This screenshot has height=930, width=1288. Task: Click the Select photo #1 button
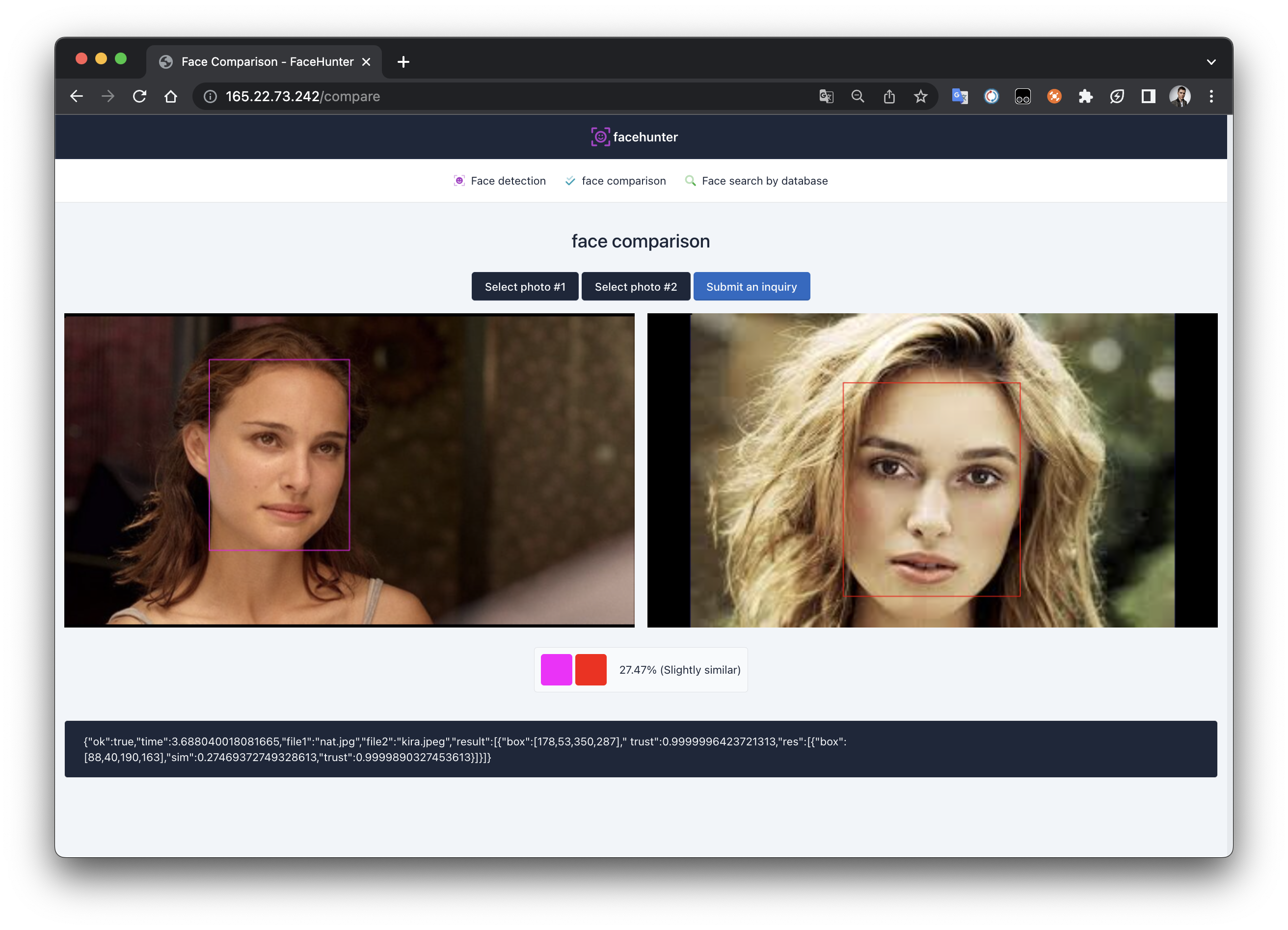point(525,286)
